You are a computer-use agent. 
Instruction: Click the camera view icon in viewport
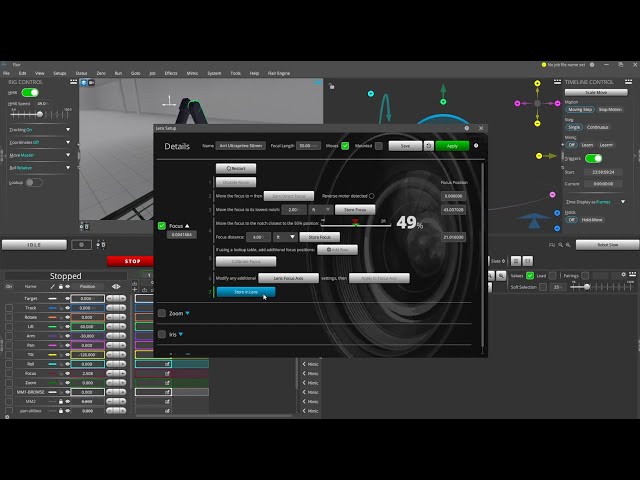click(x=91, y=82)
